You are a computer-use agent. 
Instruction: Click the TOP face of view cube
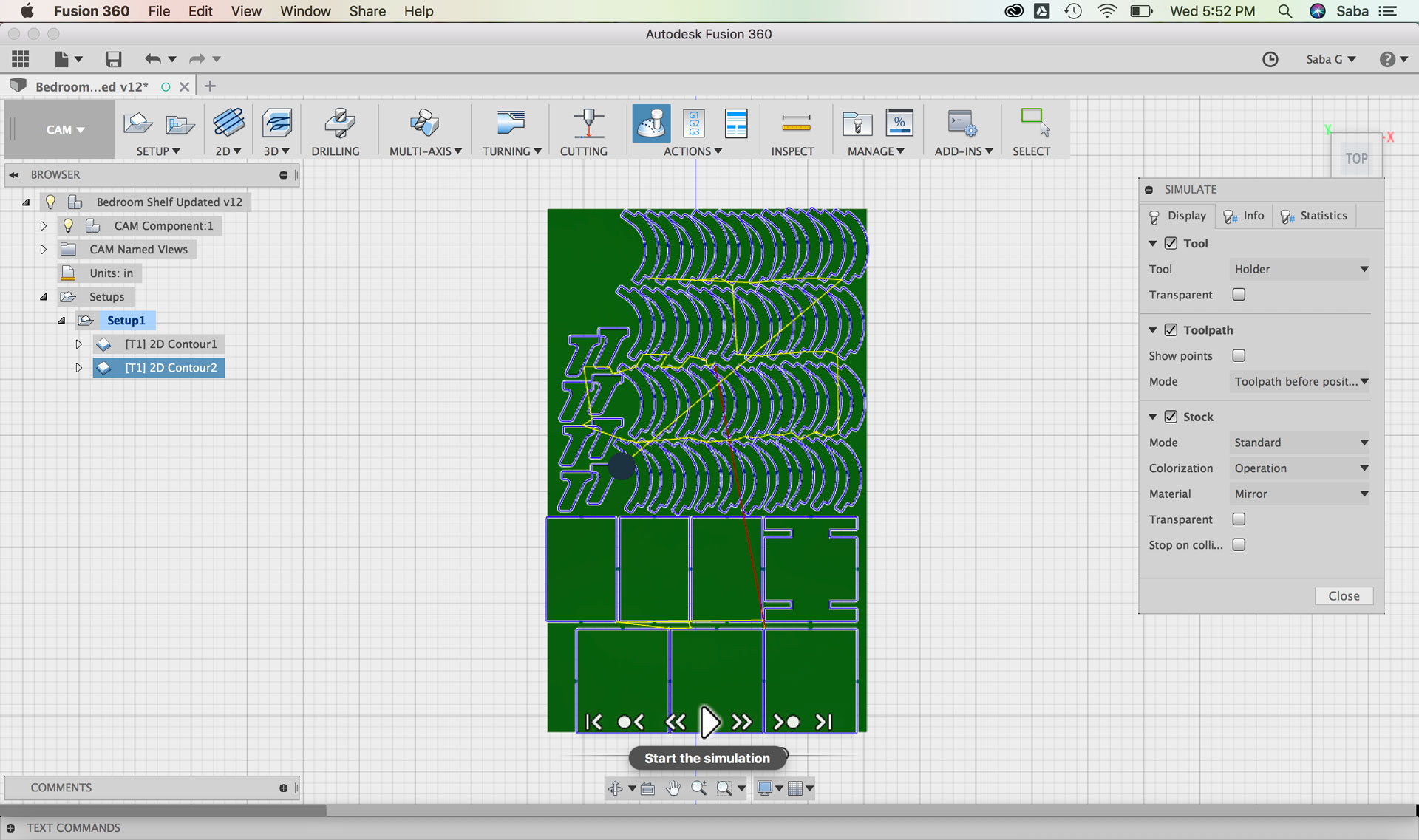(x=1355, y=159)
